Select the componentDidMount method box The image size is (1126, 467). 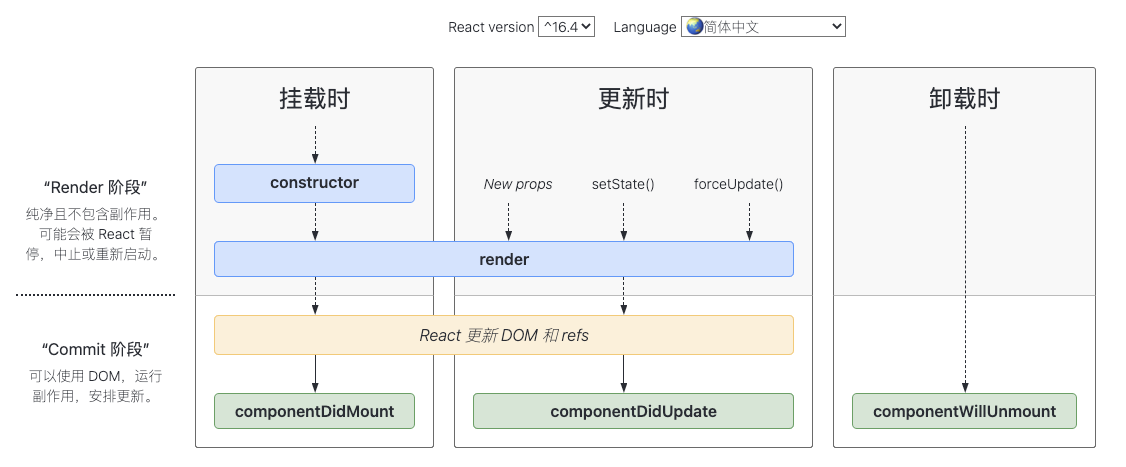(315, 411)
